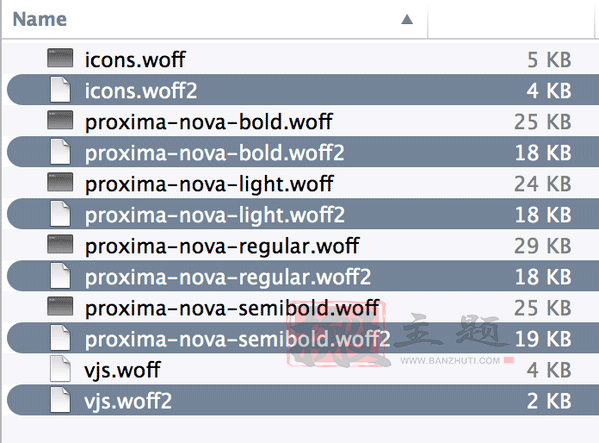Click the proxima-nova-light.woff file icon
This screenshot has height=443, width=599.
(60, 182)
